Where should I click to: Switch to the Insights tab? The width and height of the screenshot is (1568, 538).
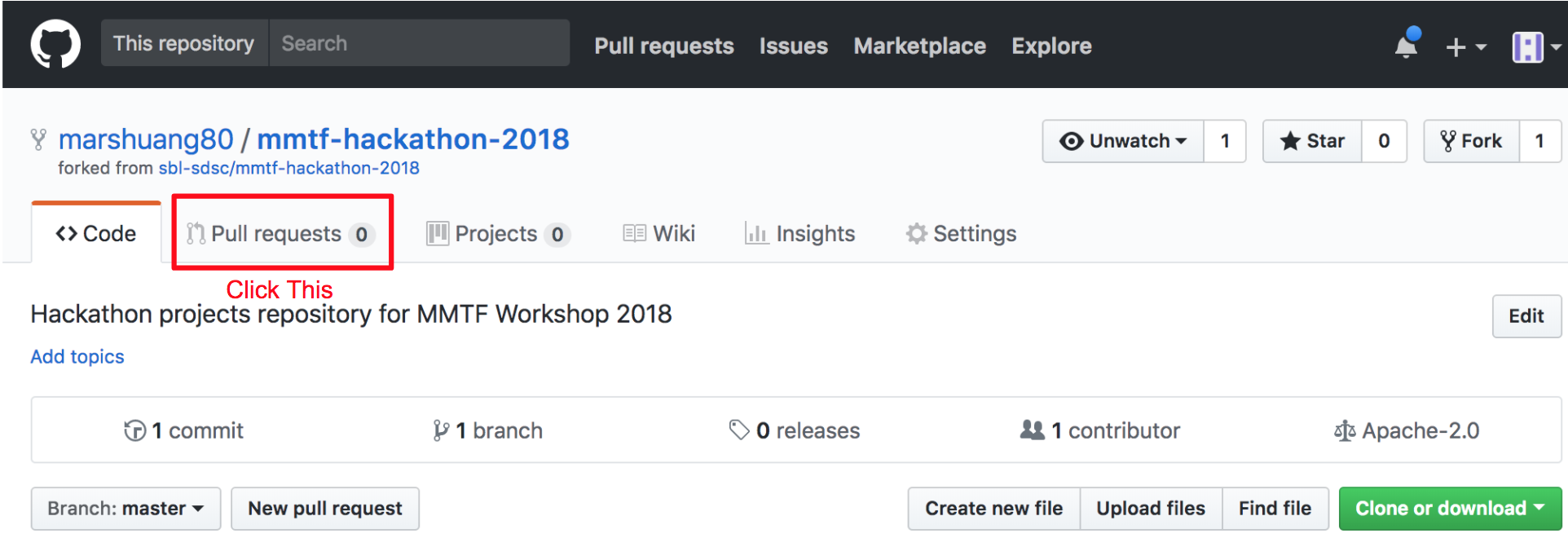tap(799, 234)
